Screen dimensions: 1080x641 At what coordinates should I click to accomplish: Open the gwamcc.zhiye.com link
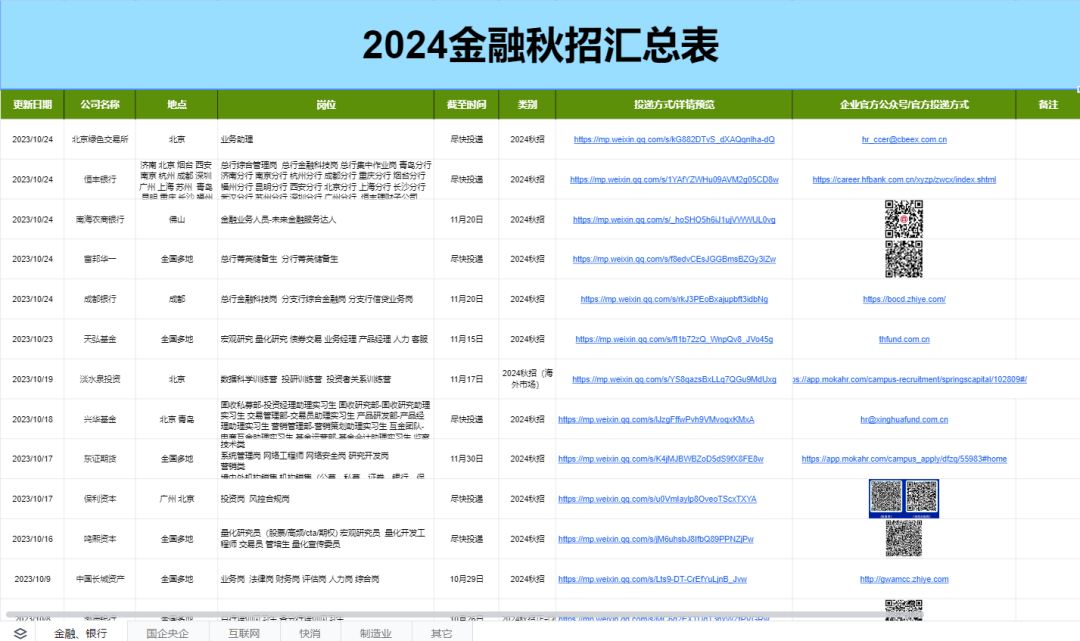(x=904, y=578)
